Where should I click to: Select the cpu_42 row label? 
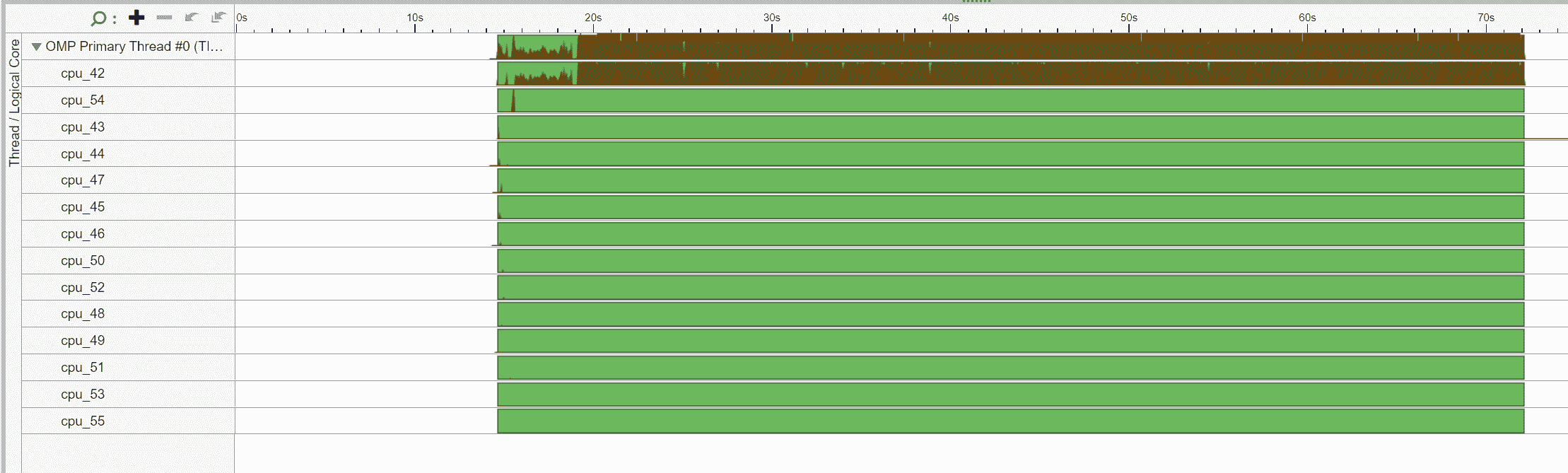pyautogui.click(x=83, y=74)
